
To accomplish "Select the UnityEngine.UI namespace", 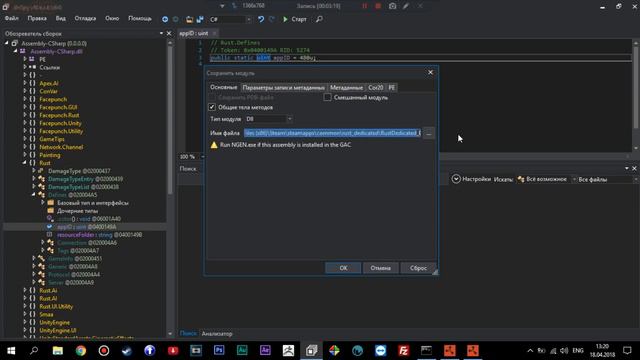I will (58, 331).
